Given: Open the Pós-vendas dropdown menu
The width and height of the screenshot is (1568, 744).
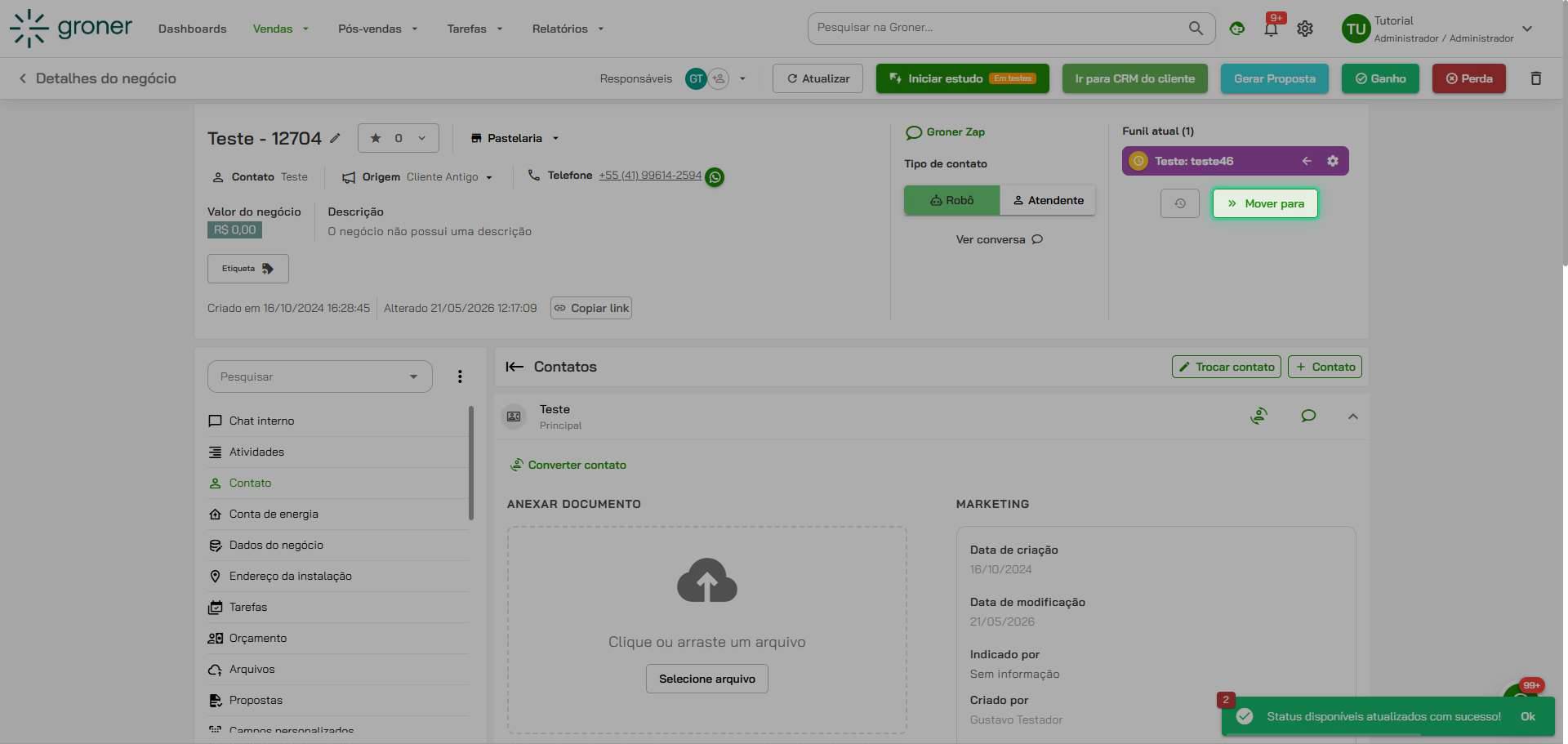Looking at the screenshot, I should click(377, 29).
